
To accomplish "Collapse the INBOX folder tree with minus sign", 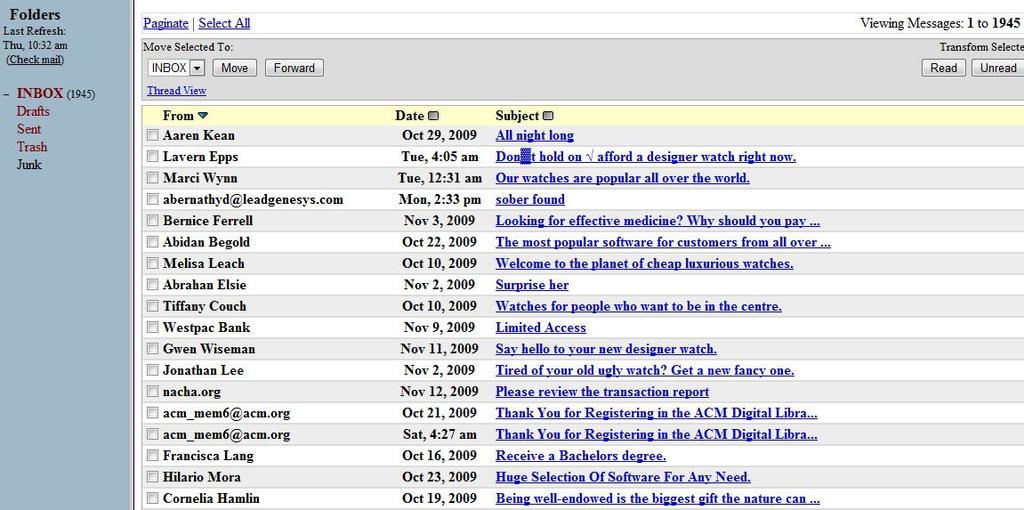I will (6, 94).
